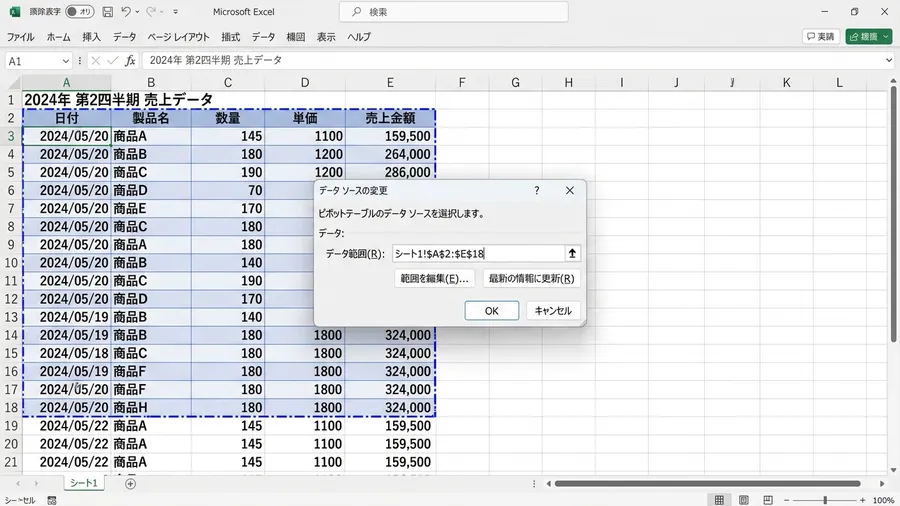Click cell containing 商品H
Image resolution: width=900 pixels, height=506 pixels.
coord(151,408)
